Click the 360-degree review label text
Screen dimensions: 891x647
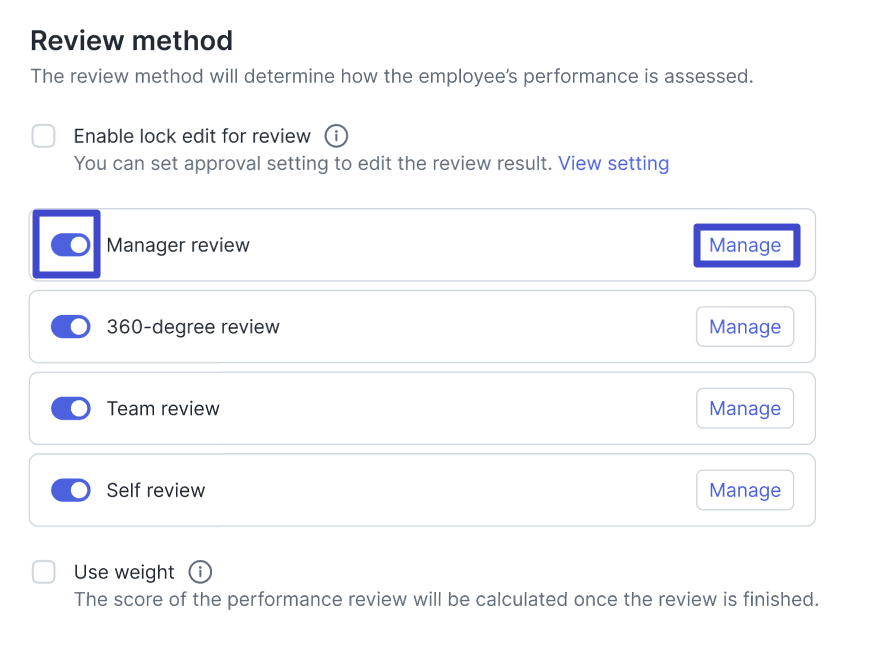pyautogui.click(x=193, y=327)
